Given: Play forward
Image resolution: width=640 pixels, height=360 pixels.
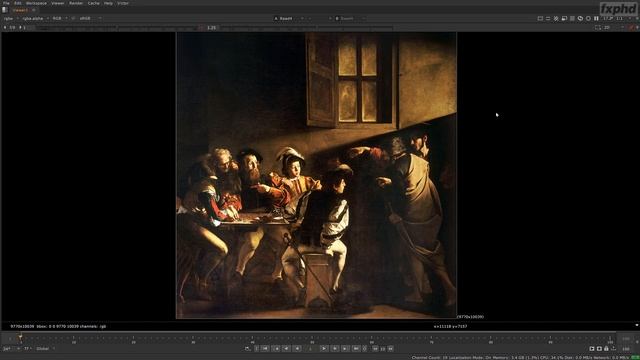Looking at the screenshot, I should [x=324, y=349].
